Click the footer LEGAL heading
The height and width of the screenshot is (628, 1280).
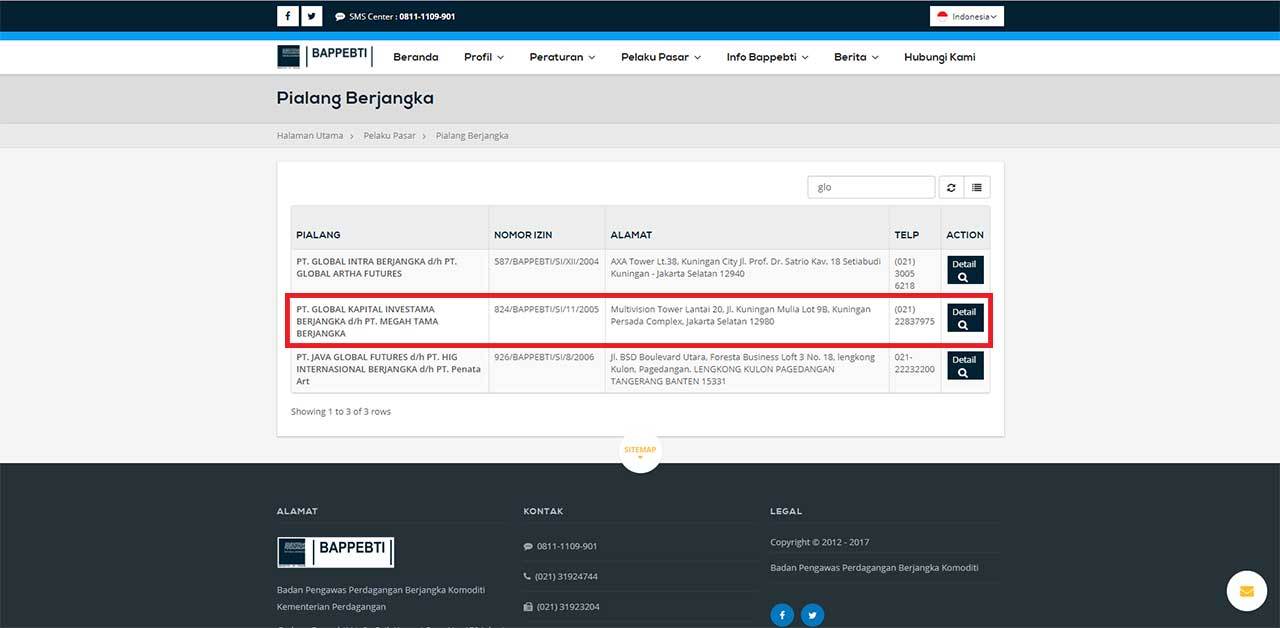coord(786,511)
